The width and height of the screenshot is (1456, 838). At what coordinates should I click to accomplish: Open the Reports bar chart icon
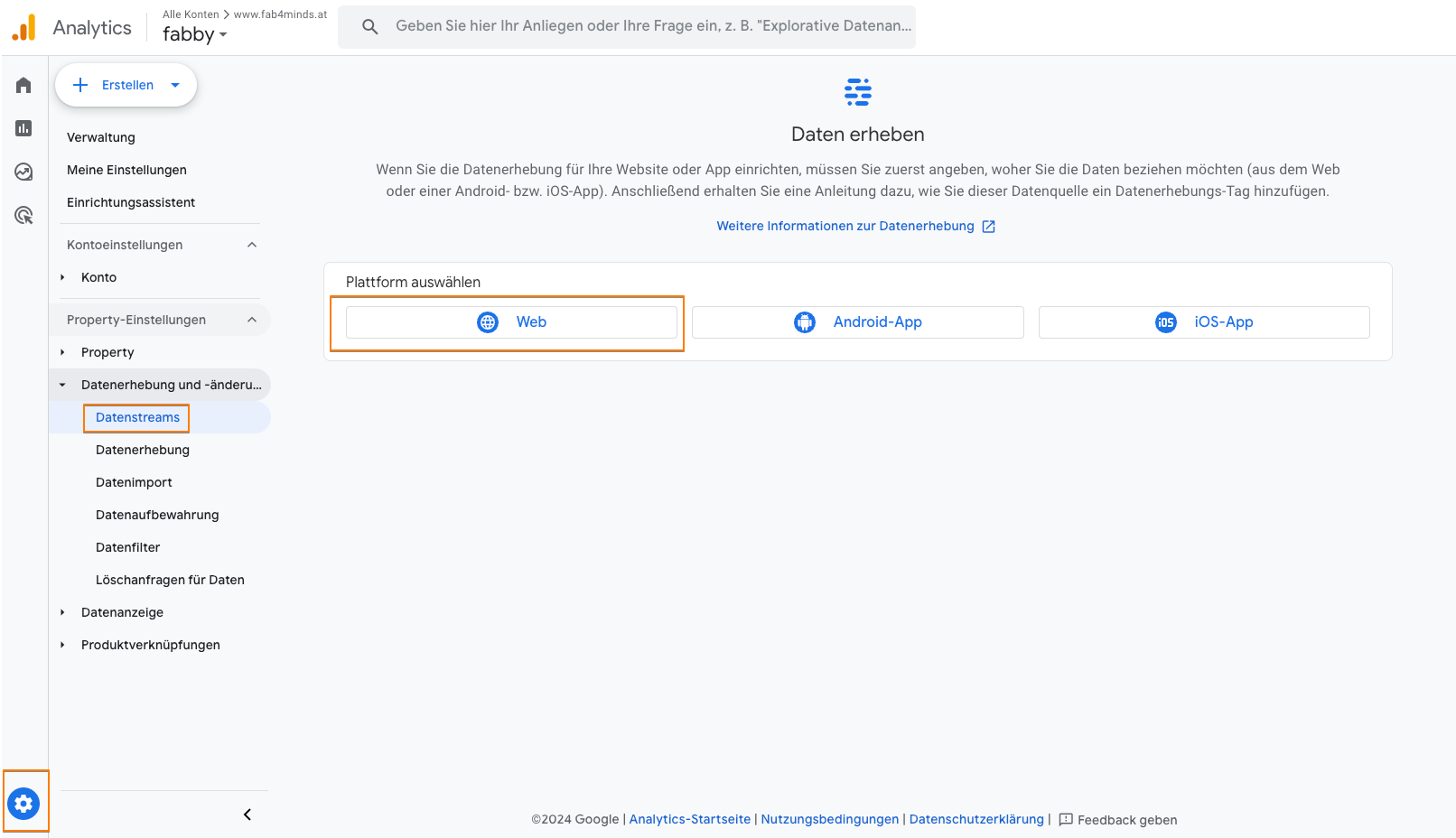click(23, 128)
